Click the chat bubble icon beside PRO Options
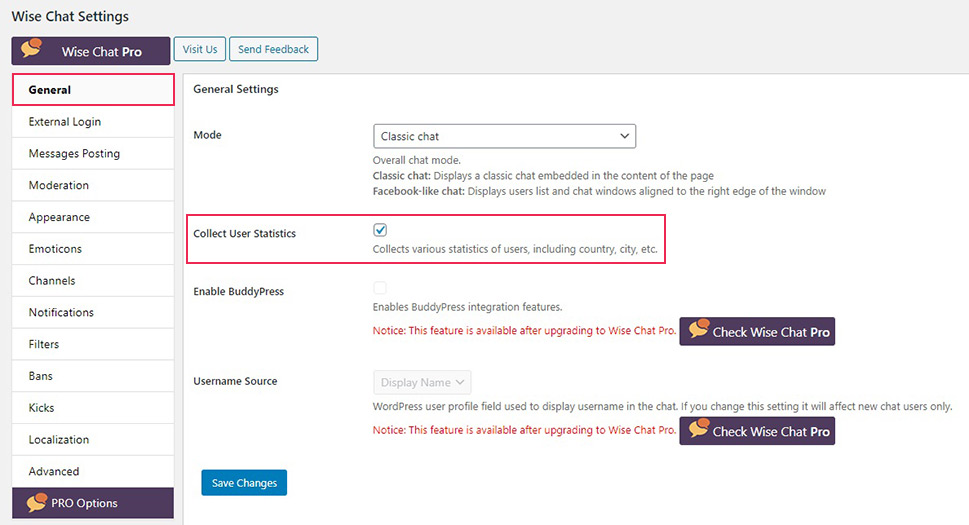 (37, 502)
